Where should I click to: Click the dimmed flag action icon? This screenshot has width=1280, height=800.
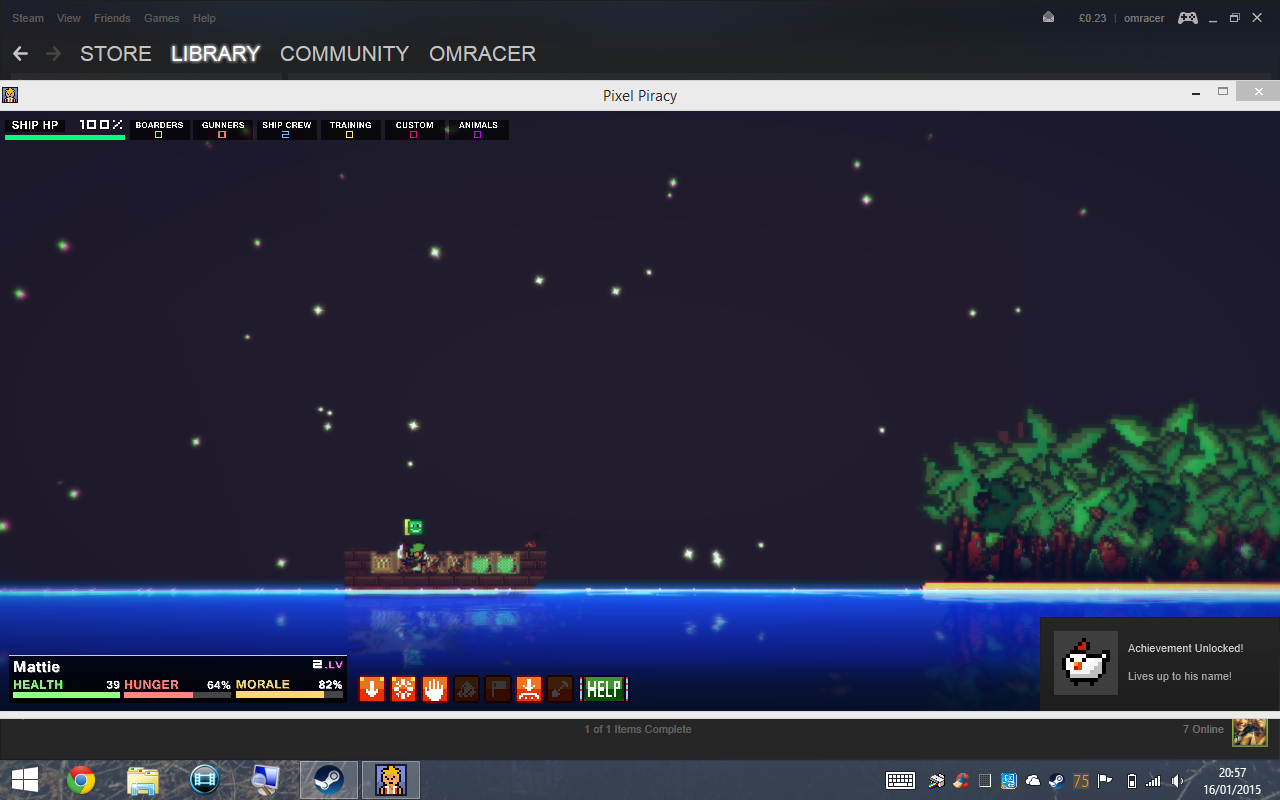(497, 688)
